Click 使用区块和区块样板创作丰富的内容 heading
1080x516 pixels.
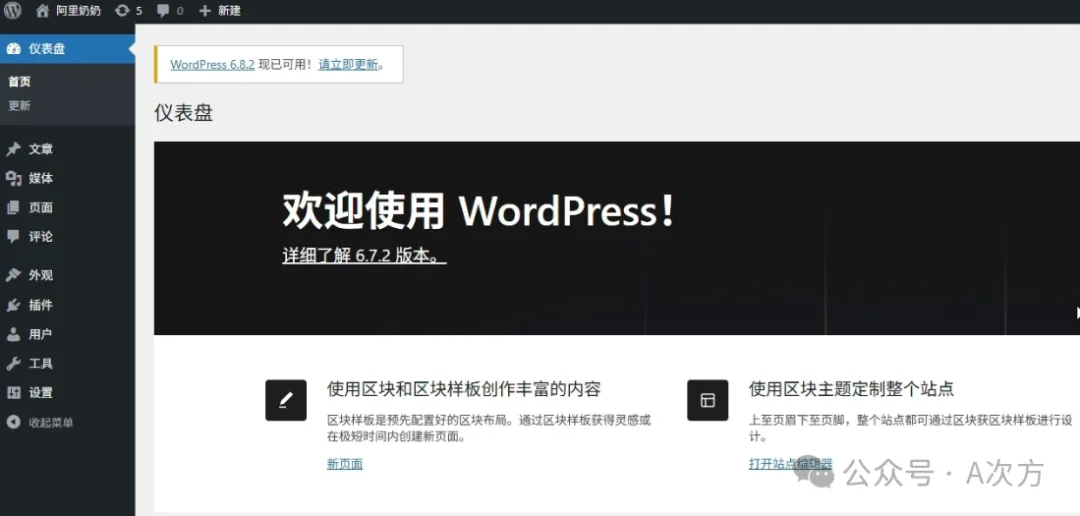click(x=464, y=389)
